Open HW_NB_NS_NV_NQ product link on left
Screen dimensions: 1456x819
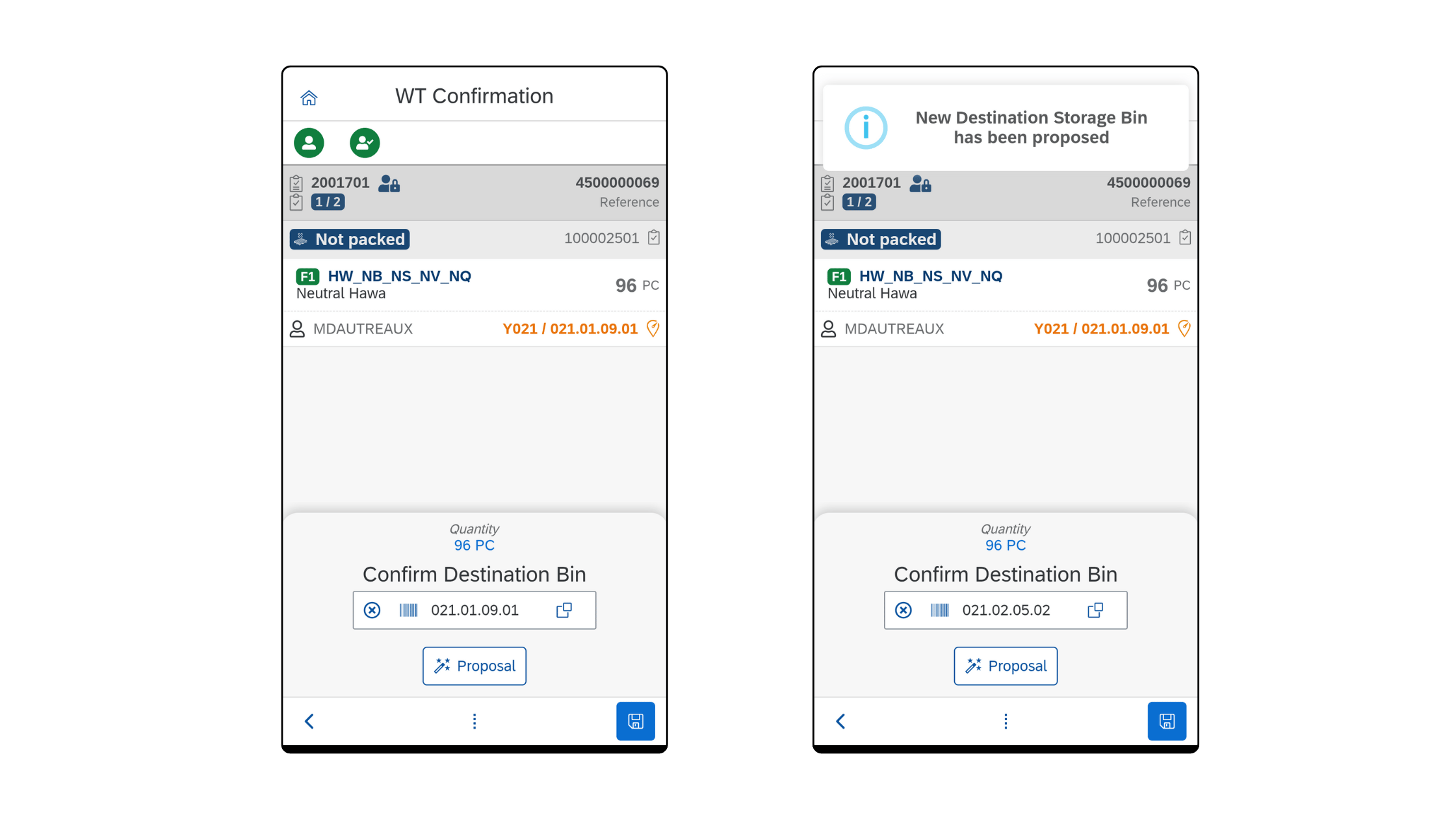click(400, 276)
